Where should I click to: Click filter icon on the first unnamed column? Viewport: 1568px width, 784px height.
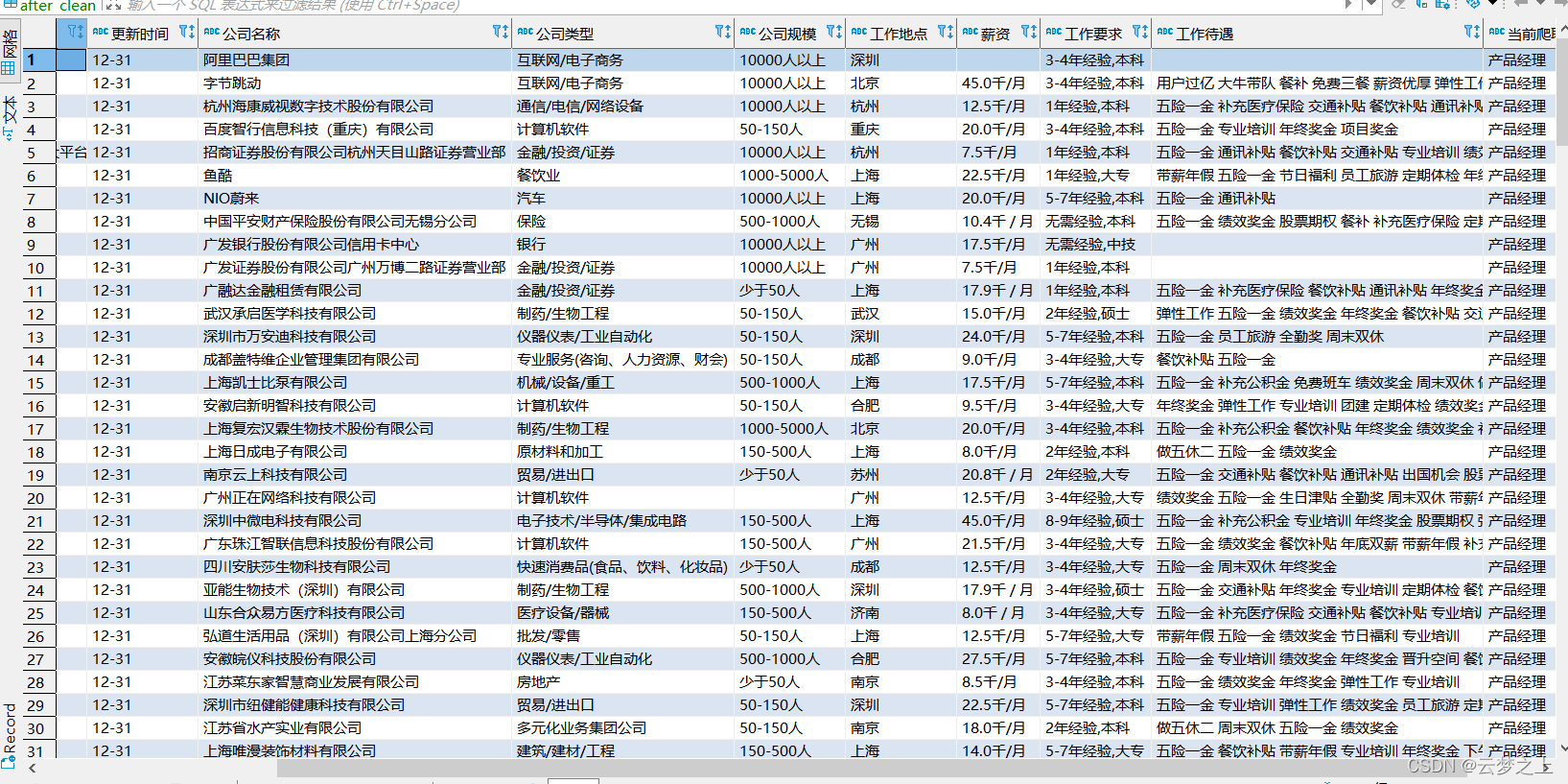point(75,32)
